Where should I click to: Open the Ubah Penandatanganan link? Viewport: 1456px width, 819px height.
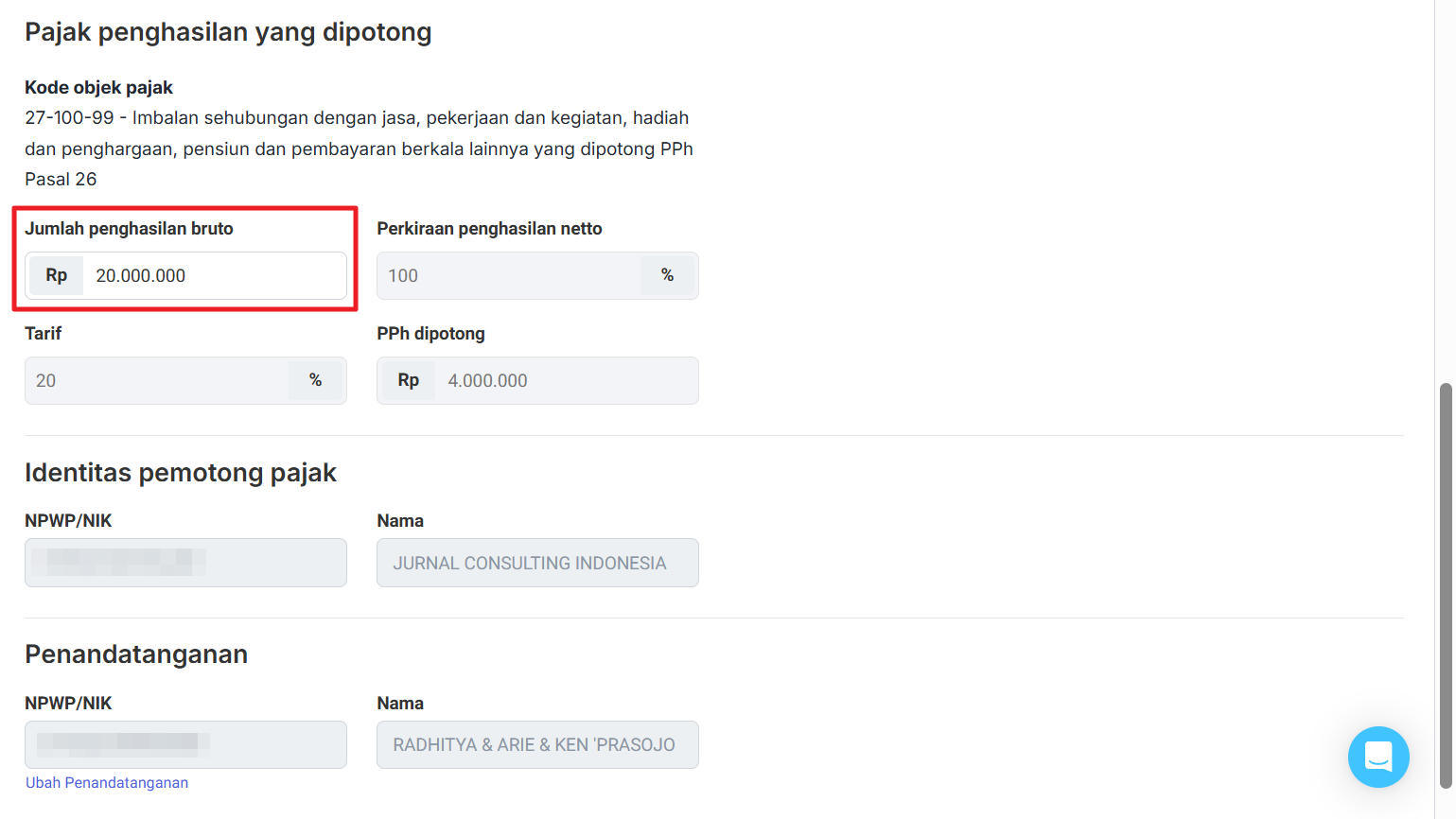pos(107,783)
